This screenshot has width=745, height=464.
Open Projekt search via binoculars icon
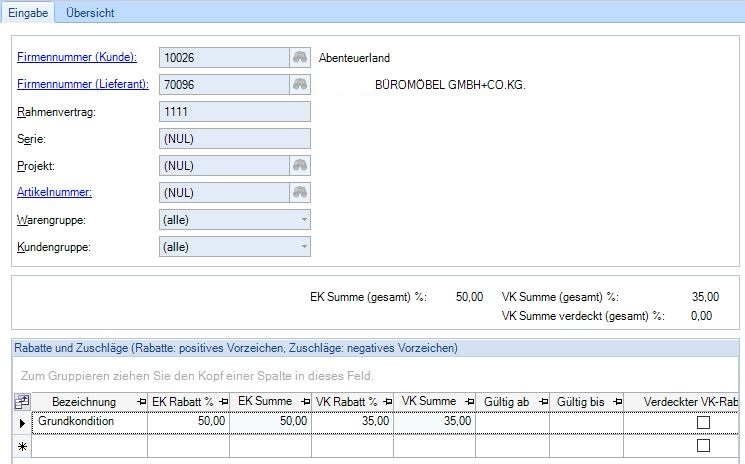tap(299, 166)
